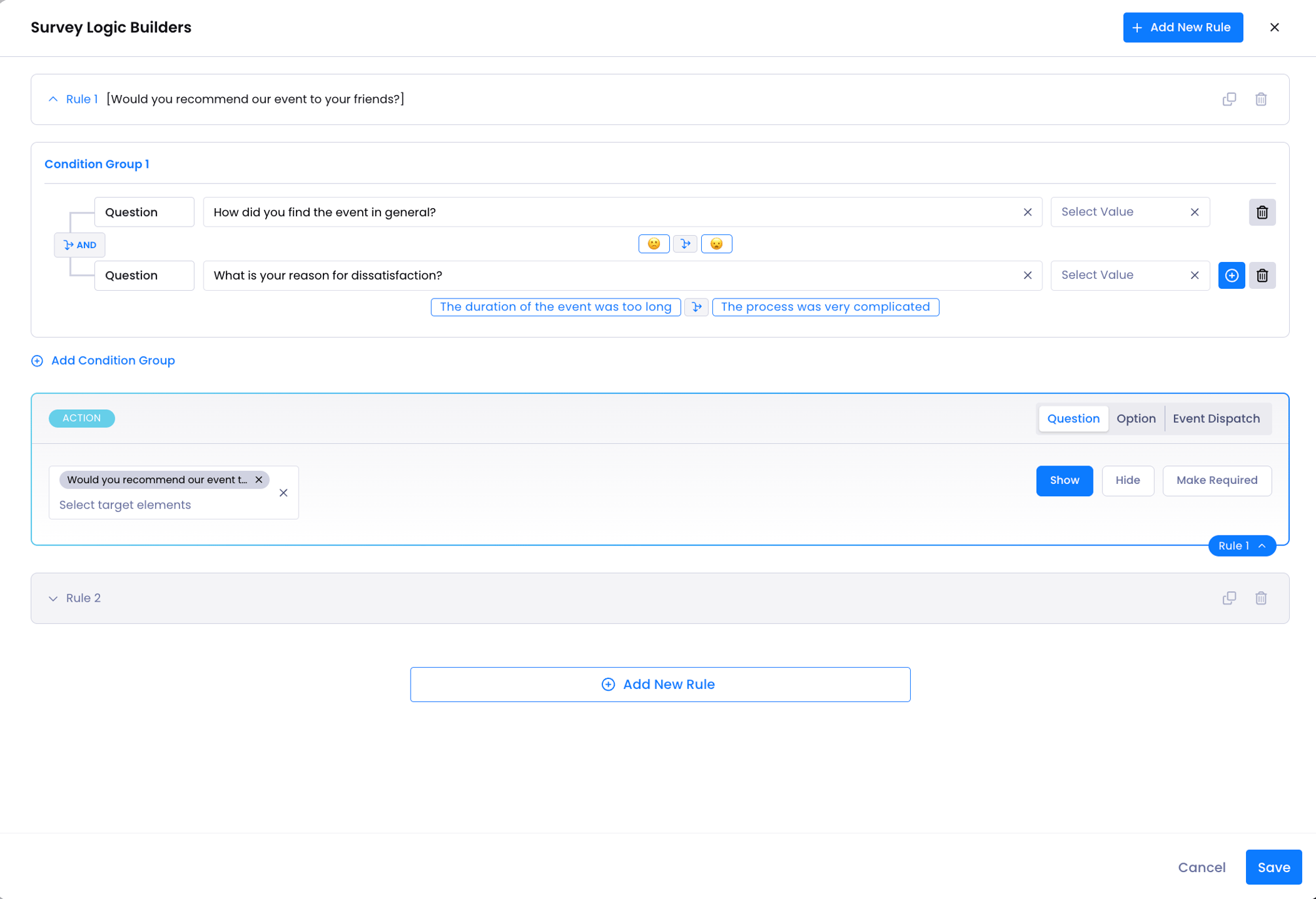Select 'The duration of the event was too long' chip
This screenshot has height=899, width=1316.
pyautogui.click(x=555, y=307)
